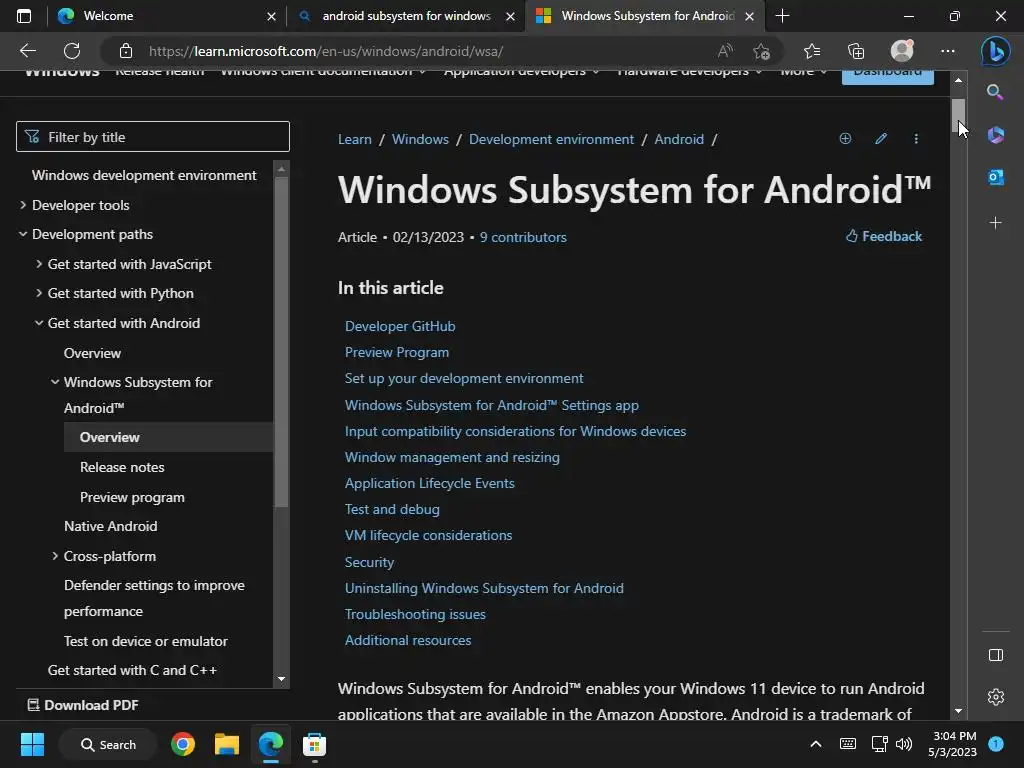Edit this article pencil icon
Image resolution: width=1024 pixels, height=768 pixels.
881,138
